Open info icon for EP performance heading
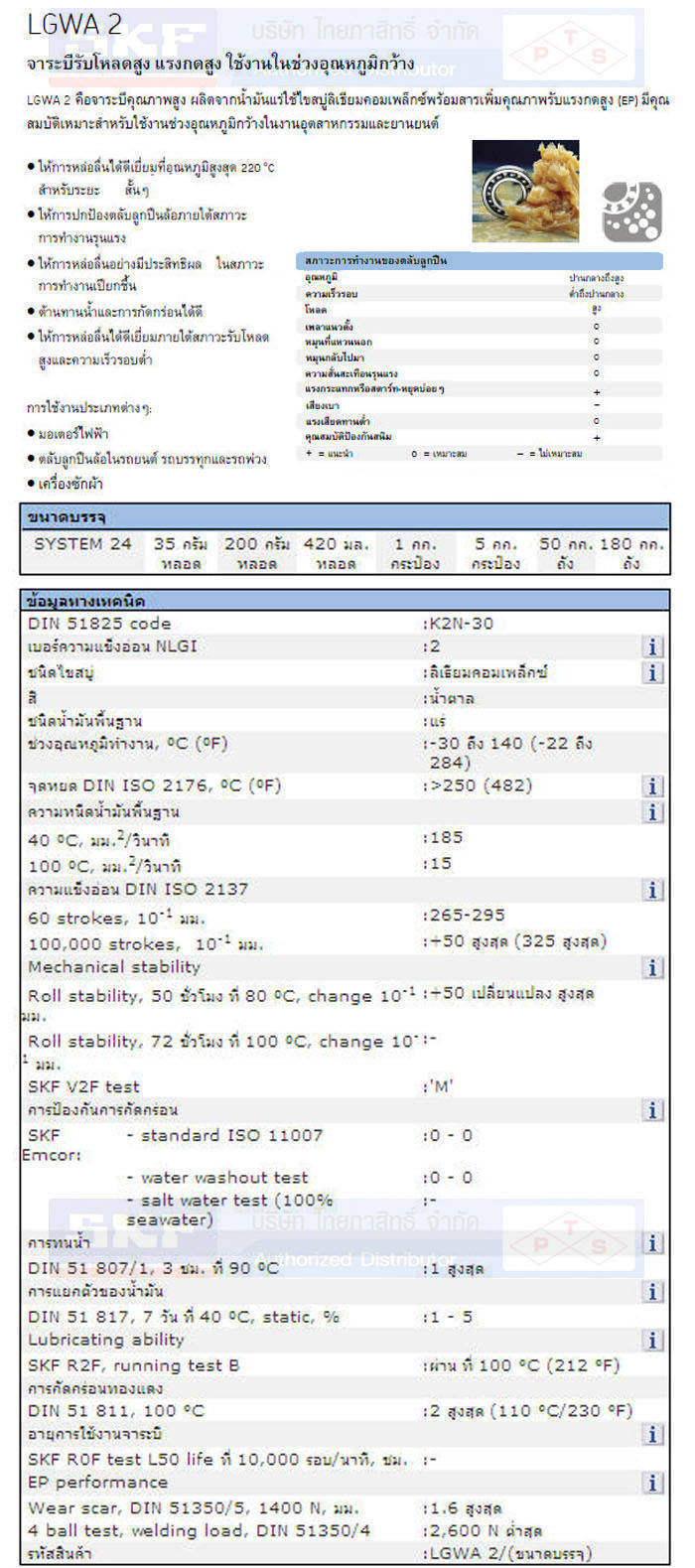This screenshot has width=695, height=1568. click(x=652, y=1483)
